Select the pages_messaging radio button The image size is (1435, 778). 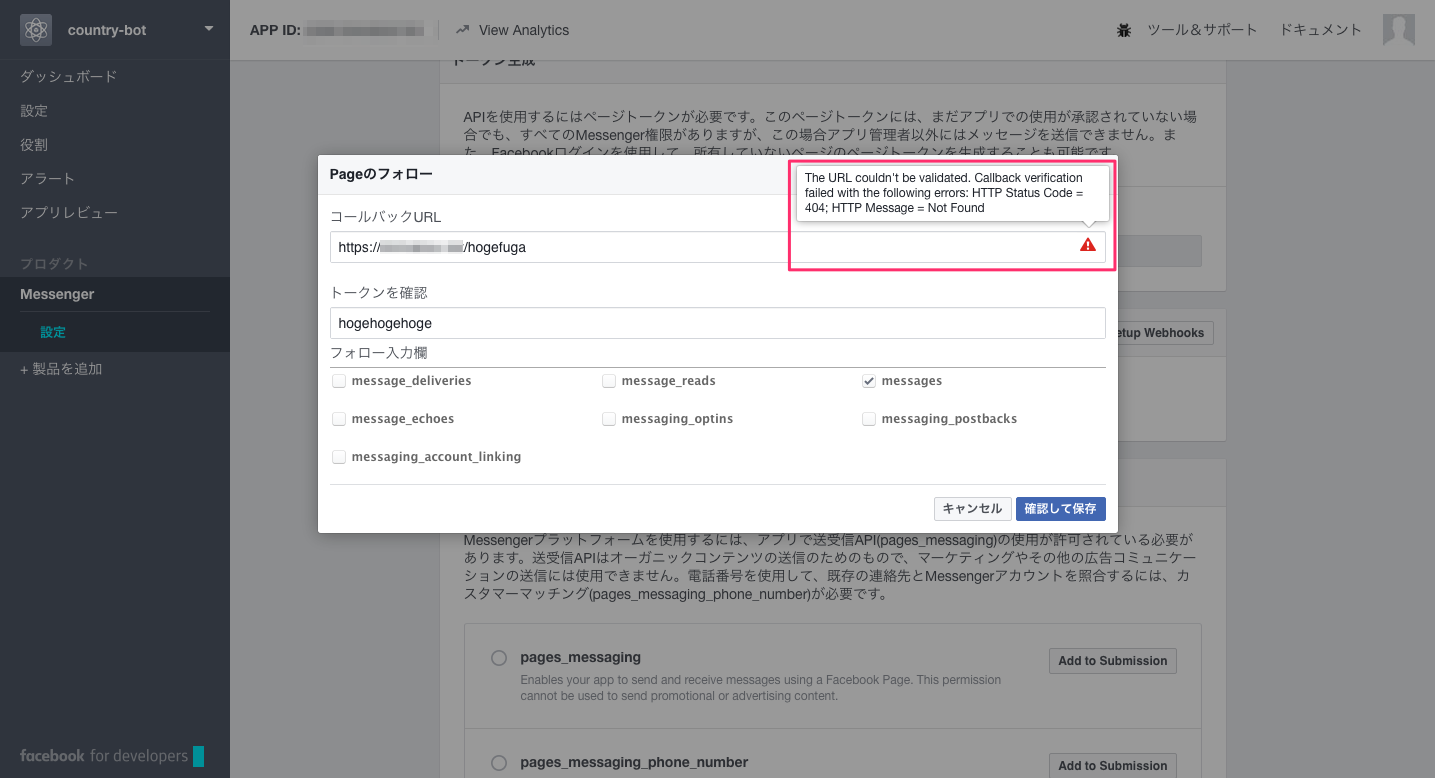coord(499,658)
